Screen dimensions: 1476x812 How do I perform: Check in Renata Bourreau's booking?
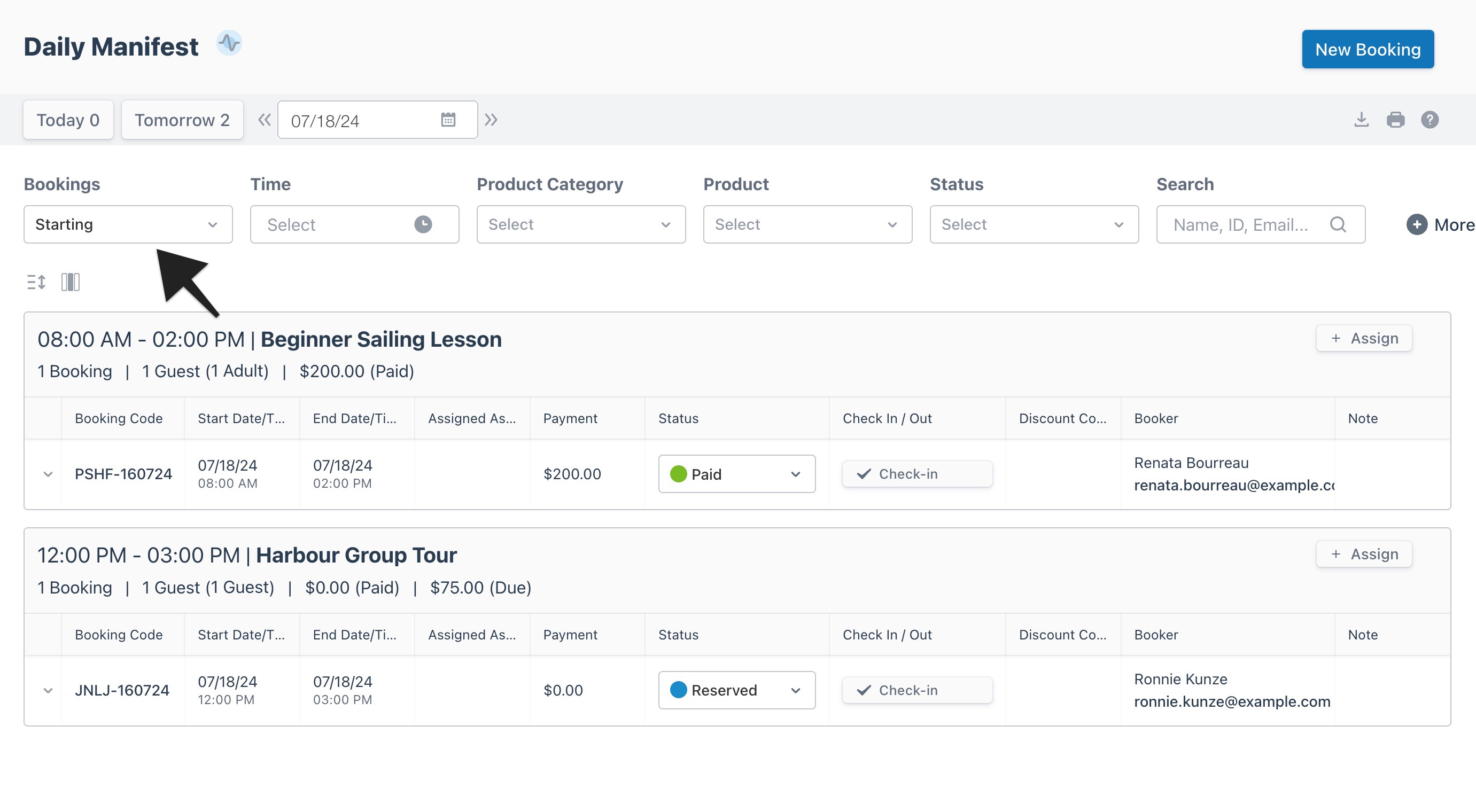(918, 474)
